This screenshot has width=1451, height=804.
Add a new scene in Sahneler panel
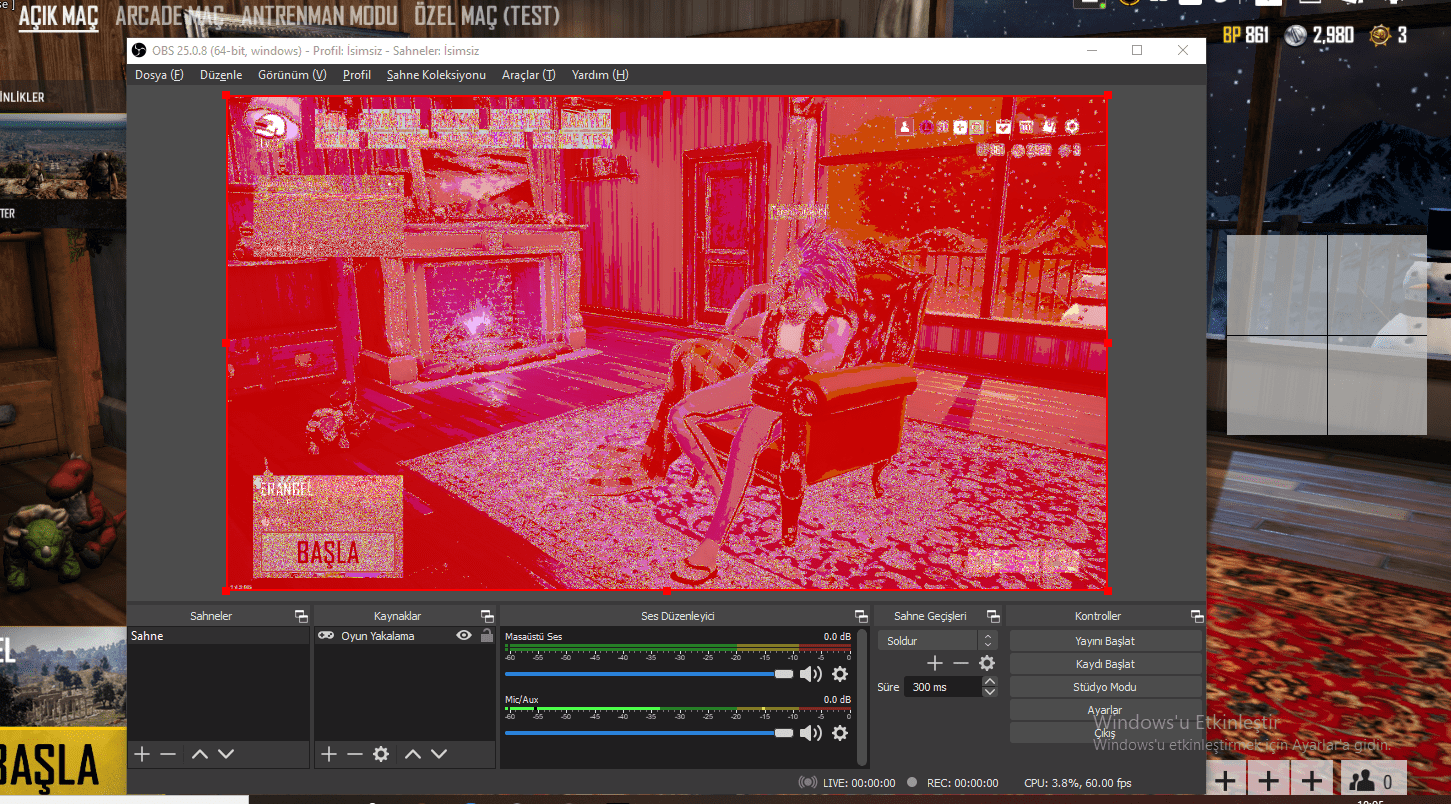click(x=142, y=754)
